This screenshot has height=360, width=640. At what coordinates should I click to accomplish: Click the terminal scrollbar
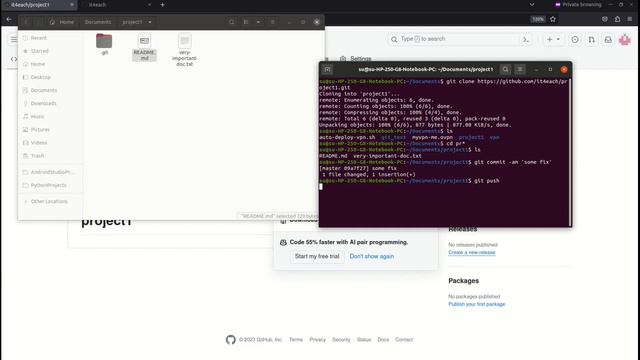click(x=569, y=152)
